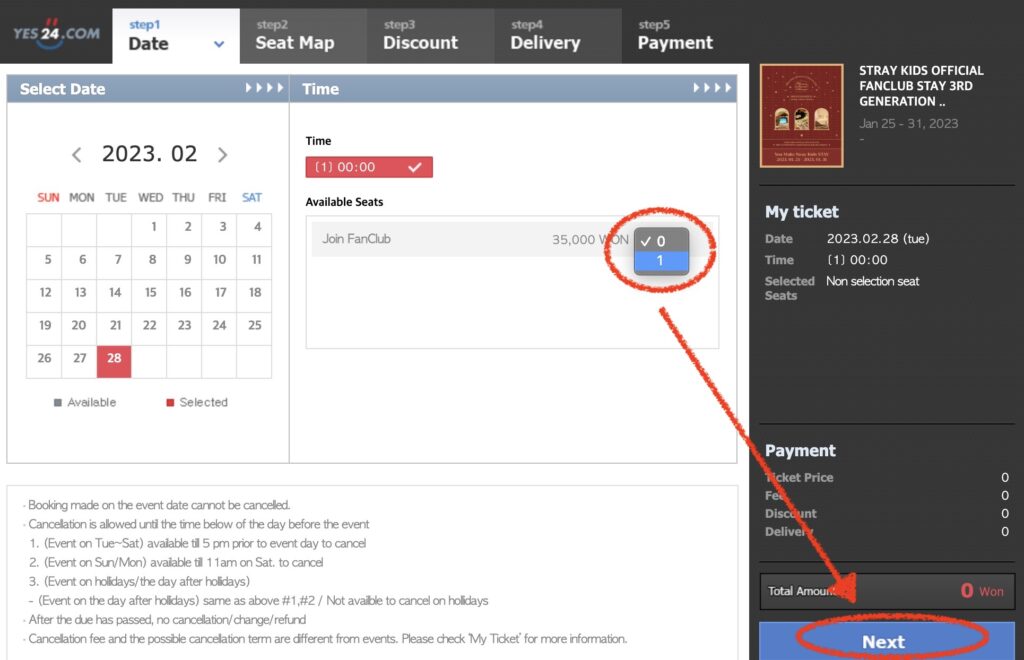Click checkmark on the 00:00 time slot
1024x660 pixels.
415,167
